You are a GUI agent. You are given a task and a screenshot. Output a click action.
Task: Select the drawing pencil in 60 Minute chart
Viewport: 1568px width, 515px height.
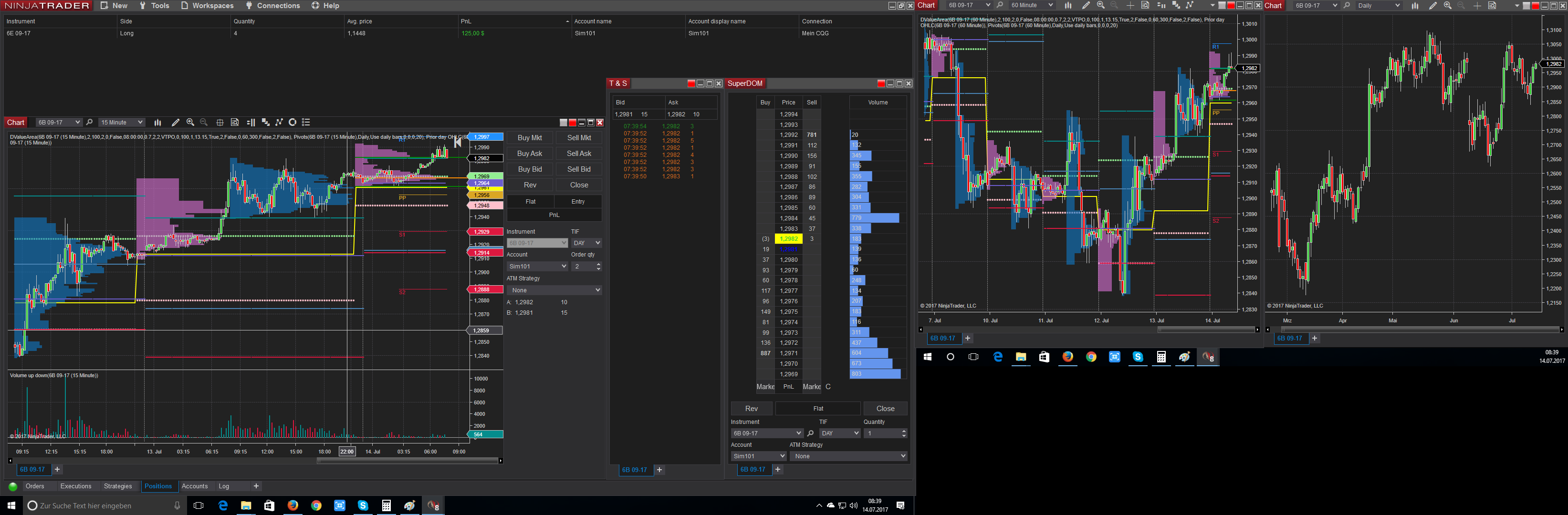[1085, 5]
